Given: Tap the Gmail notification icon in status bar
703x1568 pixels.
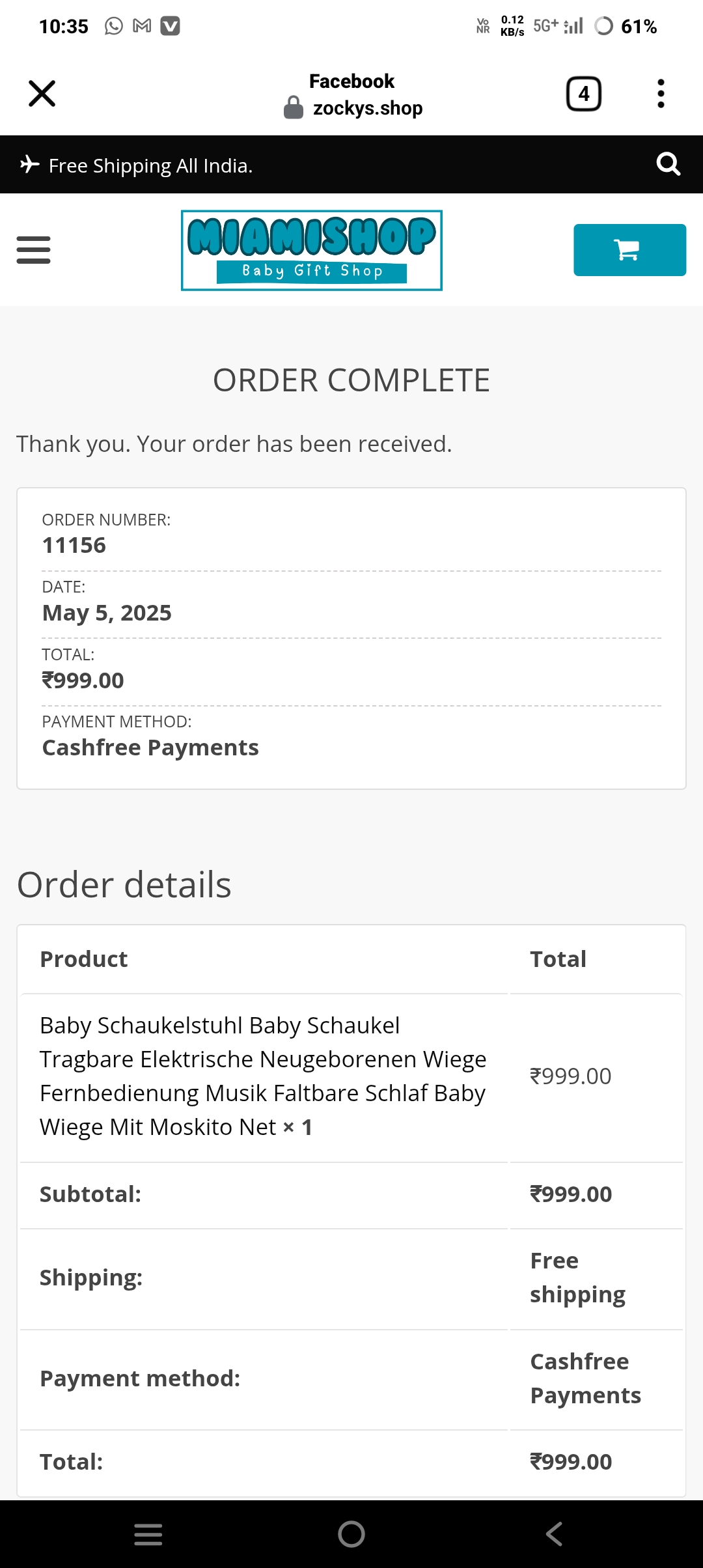Looking at the screenshot, I should (x=142, y=26).
